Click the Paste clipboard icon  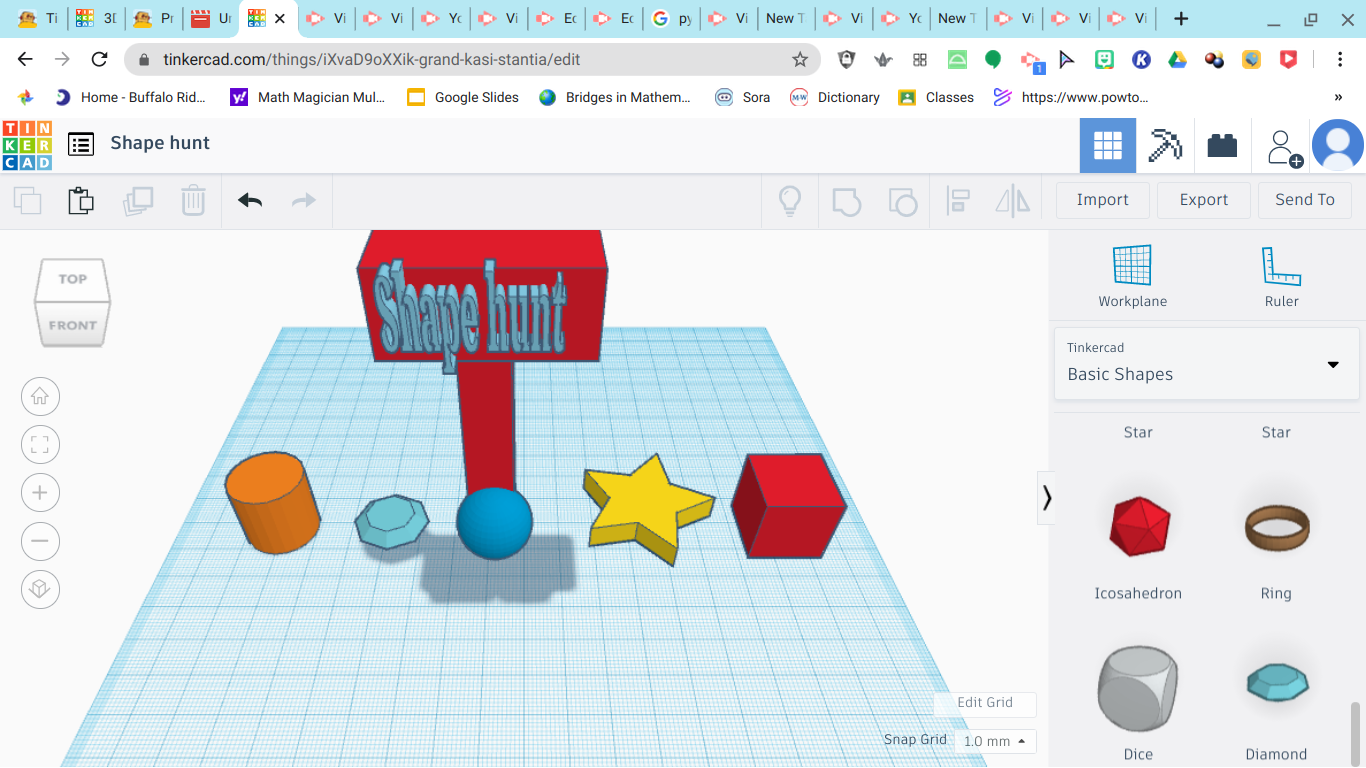[81, 200]
